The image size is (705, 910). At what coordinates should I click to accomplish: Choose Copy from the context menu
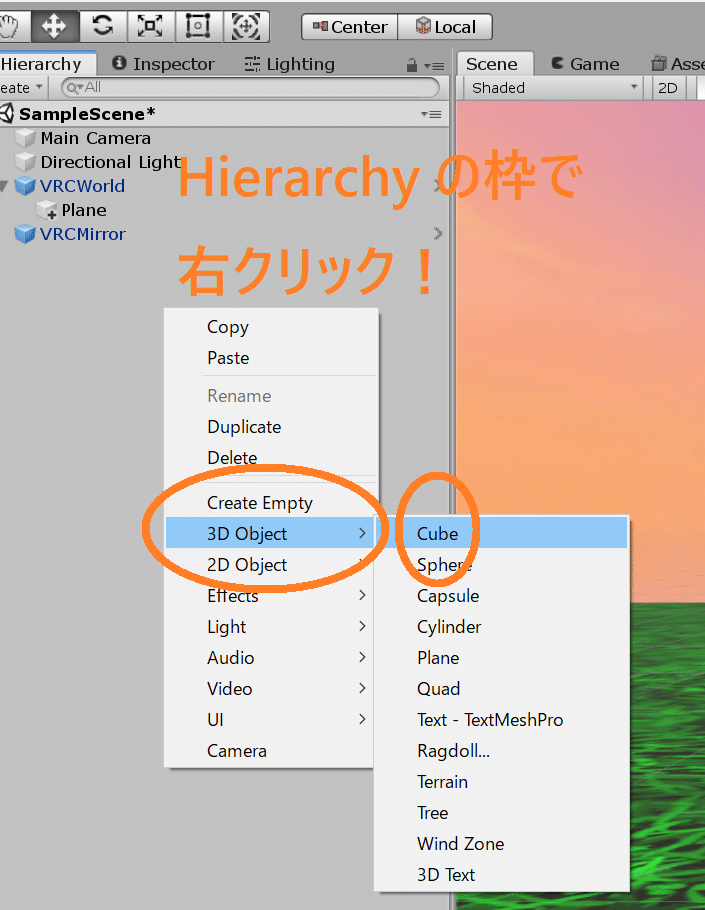tap(272, 327)
